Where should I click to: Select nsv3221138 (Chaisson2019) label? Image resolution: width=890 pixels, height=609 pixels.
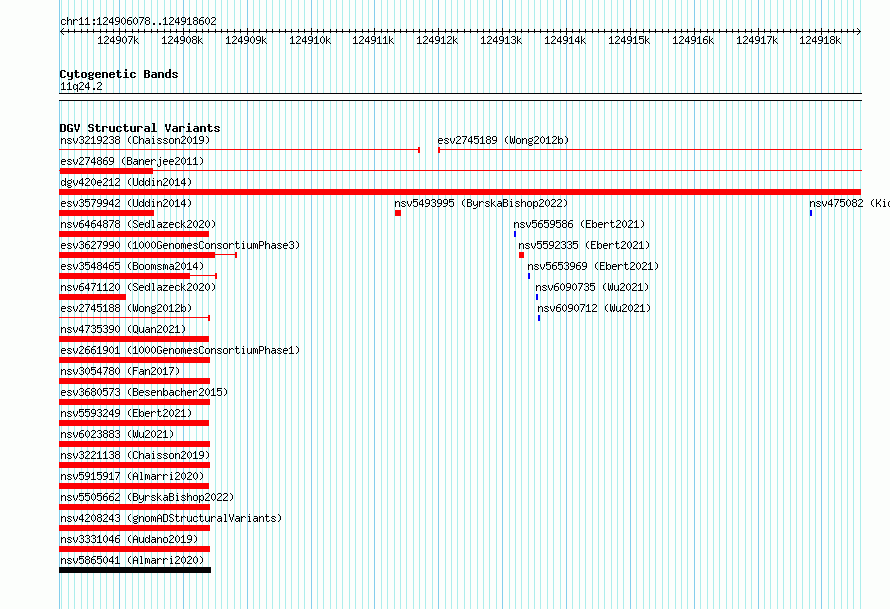(135, 455)
